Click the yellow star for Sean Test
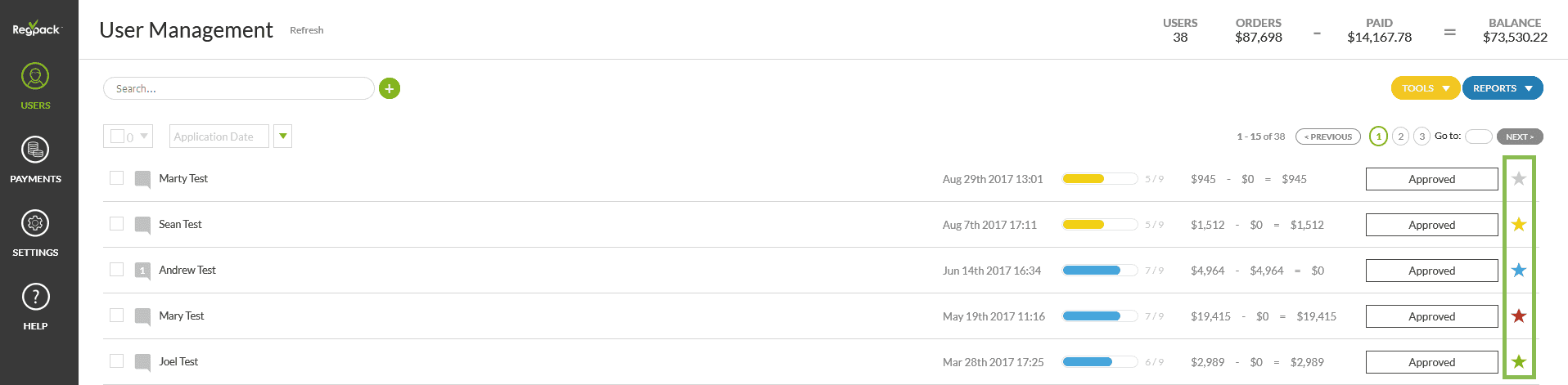 click(x=1518, y=225)
